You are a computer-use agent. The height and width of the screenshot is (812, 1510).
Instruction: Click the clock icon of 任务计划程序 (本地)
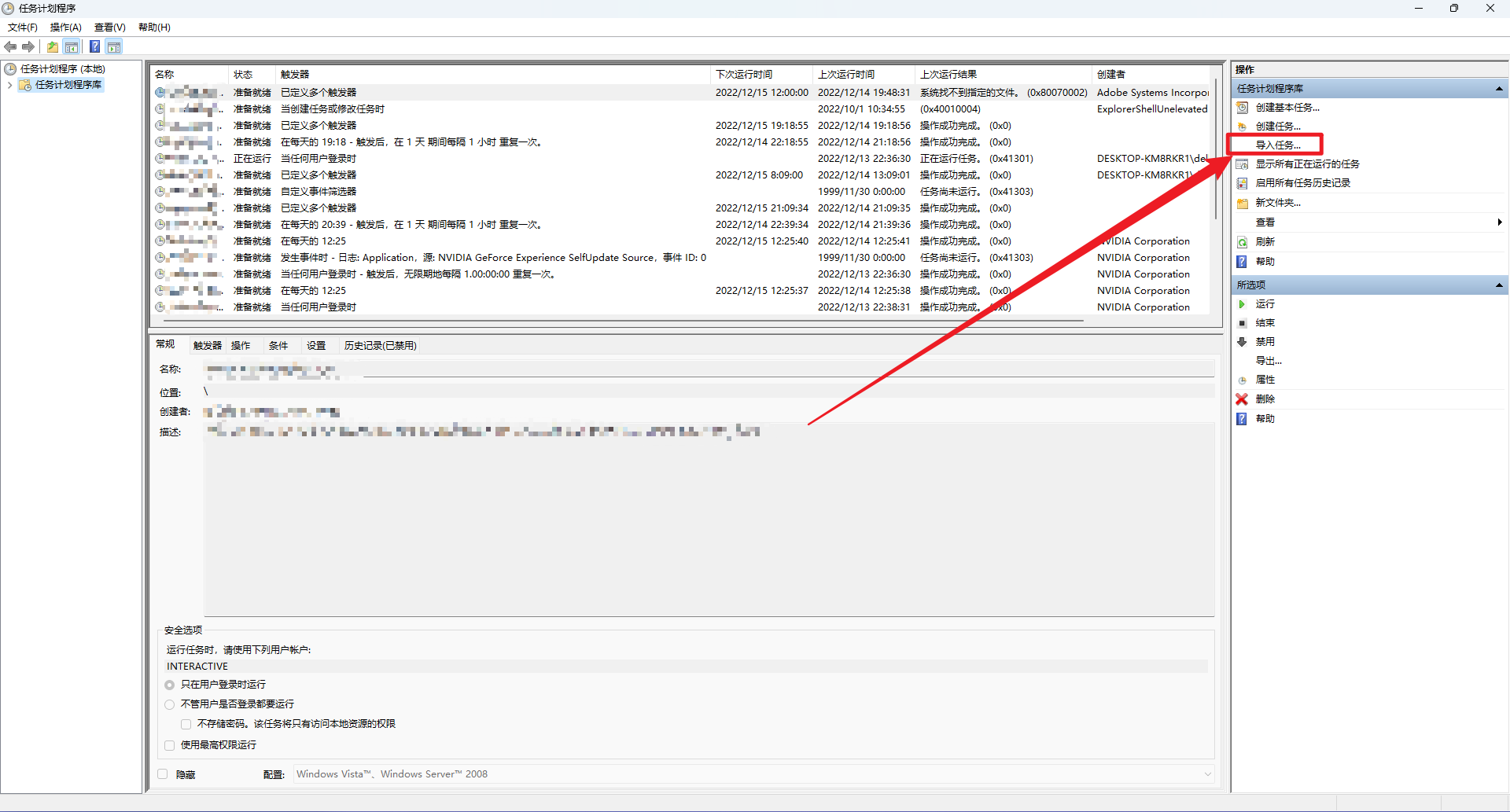coord(10,69)
